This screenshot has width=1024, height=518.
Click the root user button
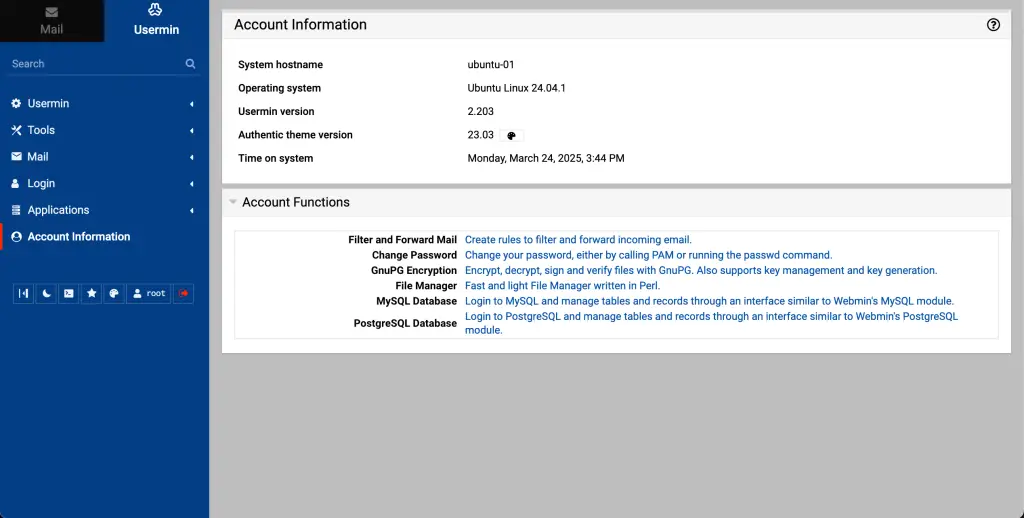(x=149, y=294)
